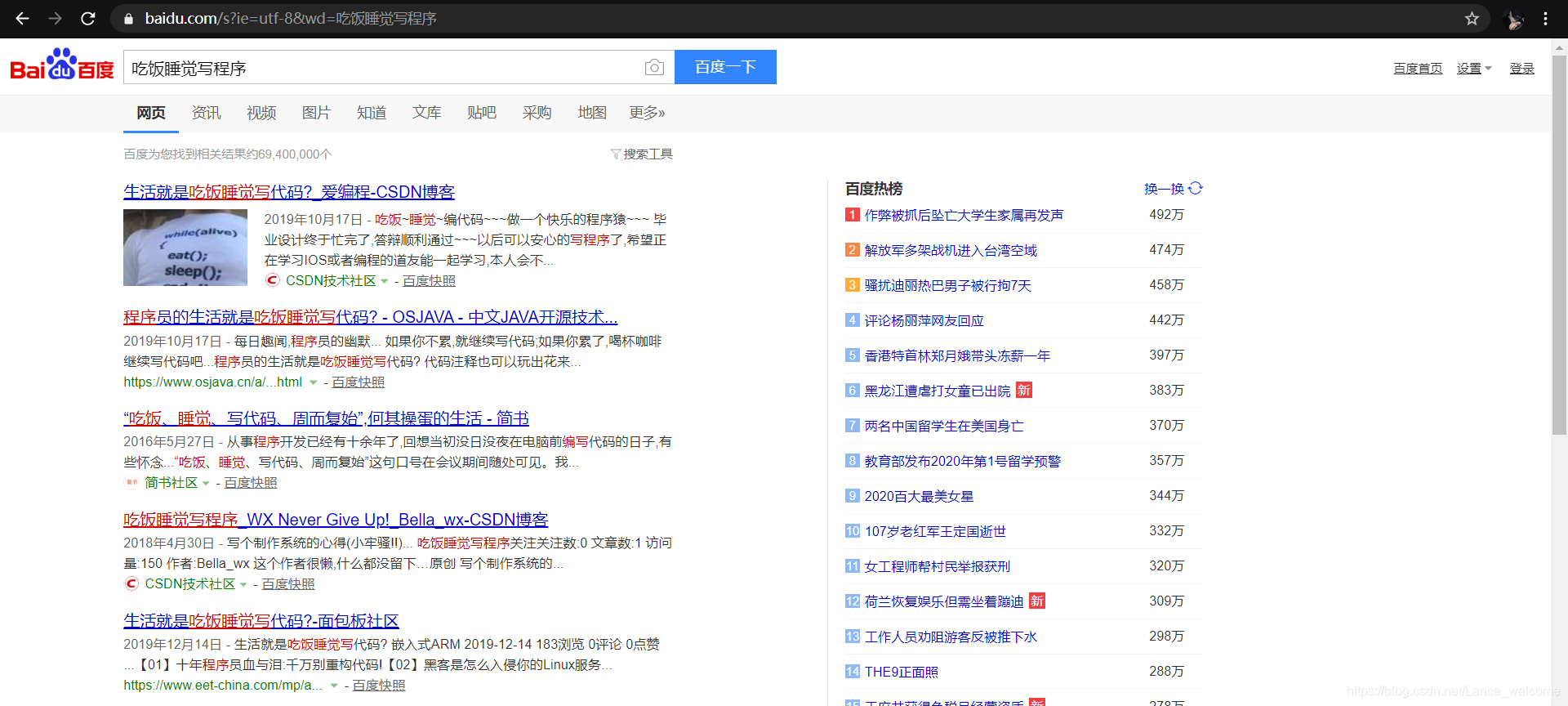This screenshot has width=1568, height=706.
Task: Expand arrow next to CSDN技术社区 fourth result
Action: coord(243,584)
